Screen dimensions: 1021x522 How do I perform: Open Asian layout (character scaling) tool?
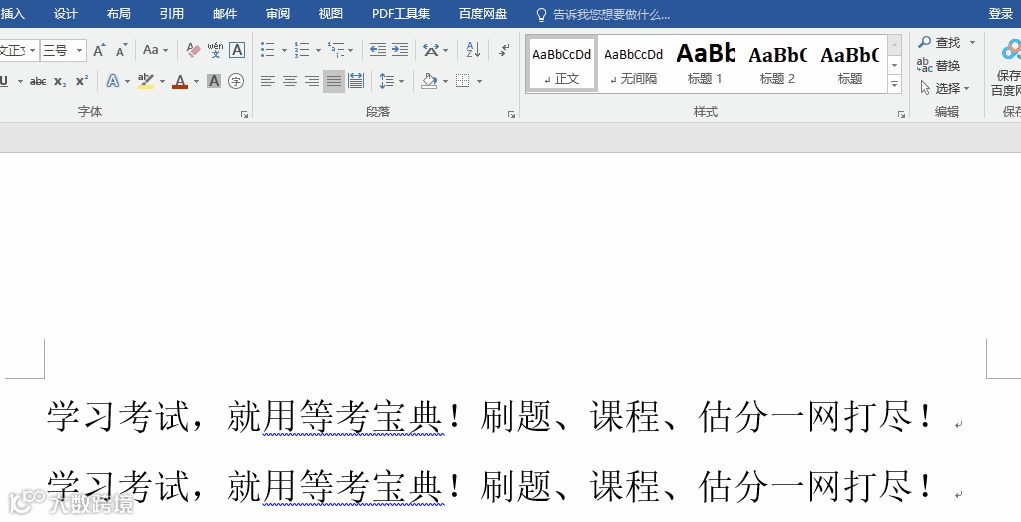coord(431,50)
